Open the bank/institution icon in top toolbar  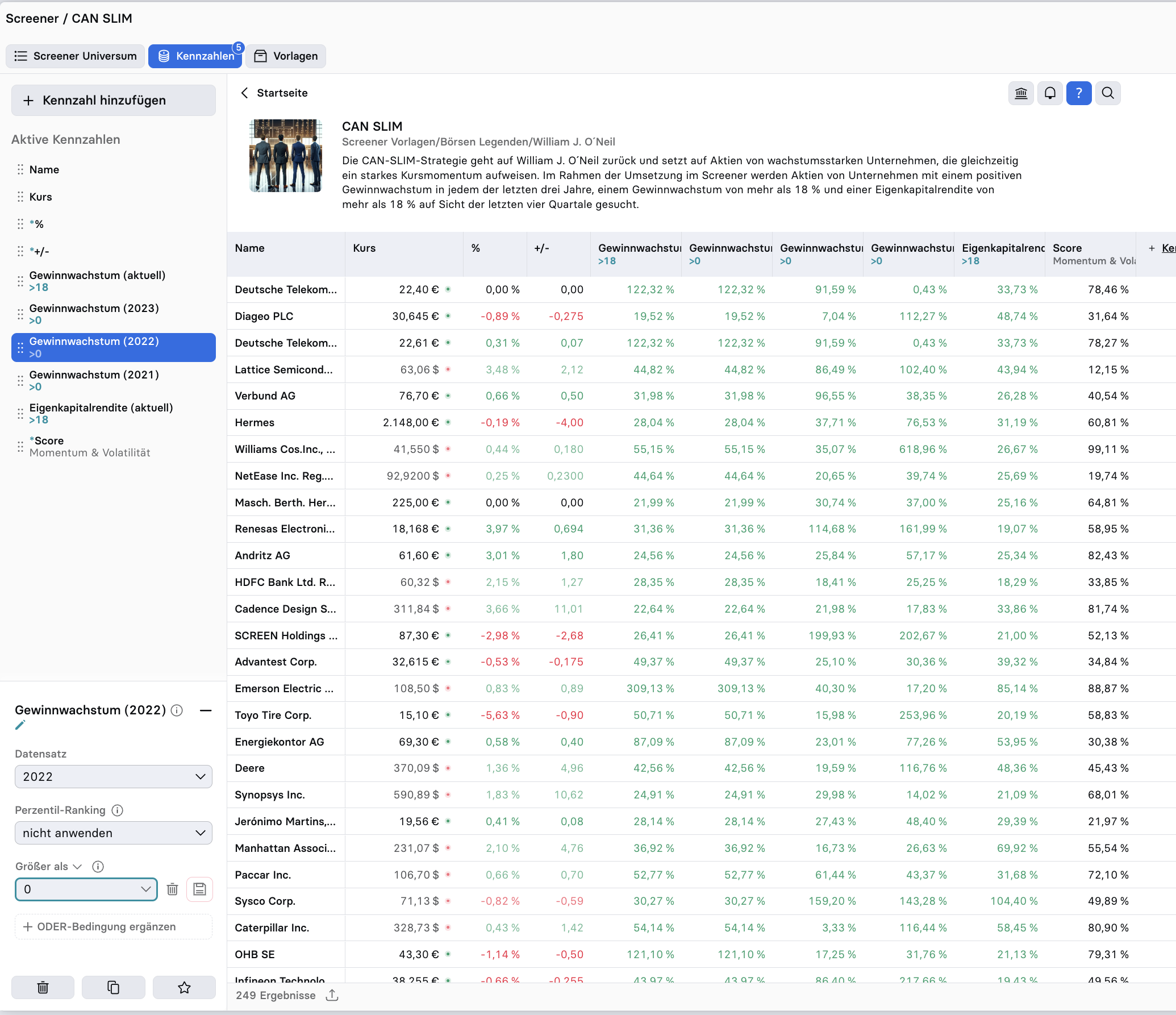click(1021, 93)
